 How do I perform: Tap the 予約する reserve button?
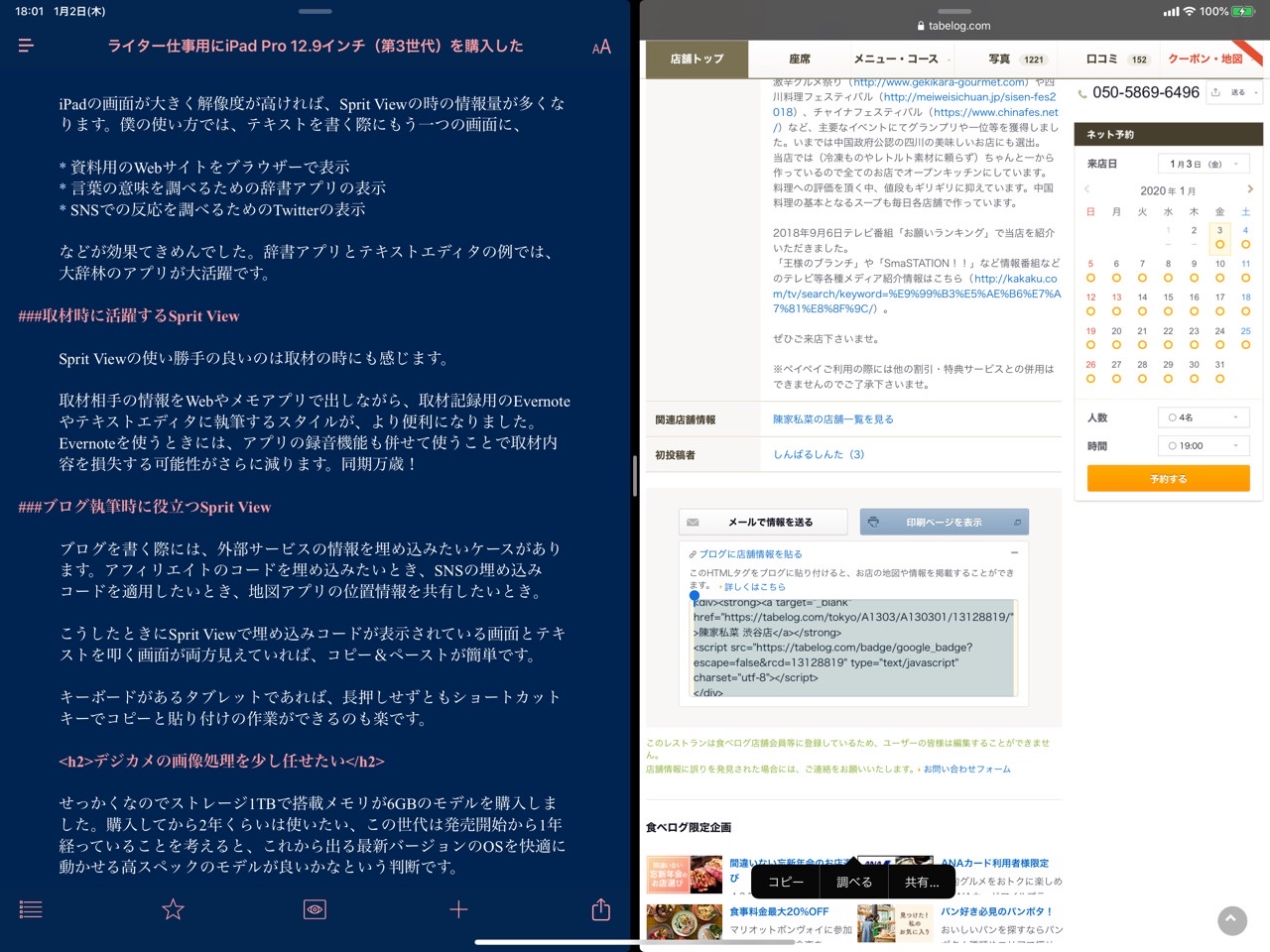pyautogui.click(x=1168, y=479)
